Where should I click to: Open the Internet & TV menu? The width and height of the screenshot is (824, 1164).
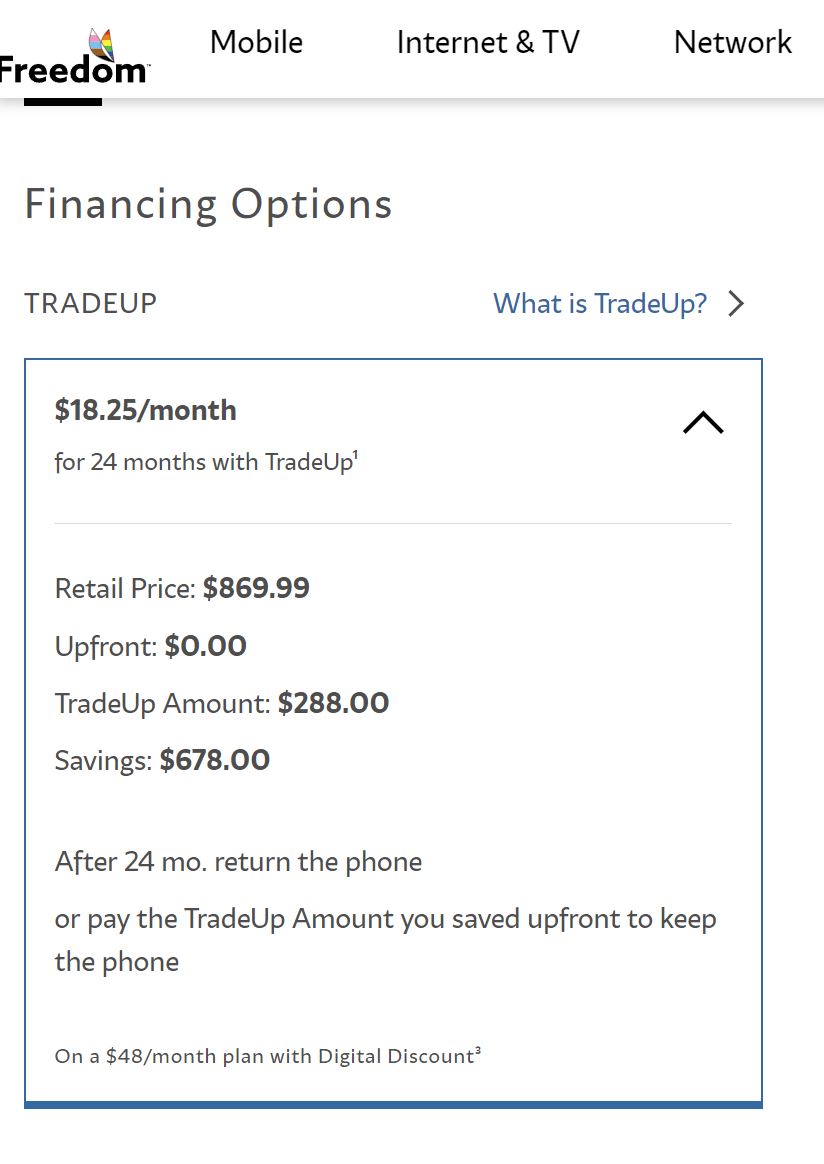[488, 42]
